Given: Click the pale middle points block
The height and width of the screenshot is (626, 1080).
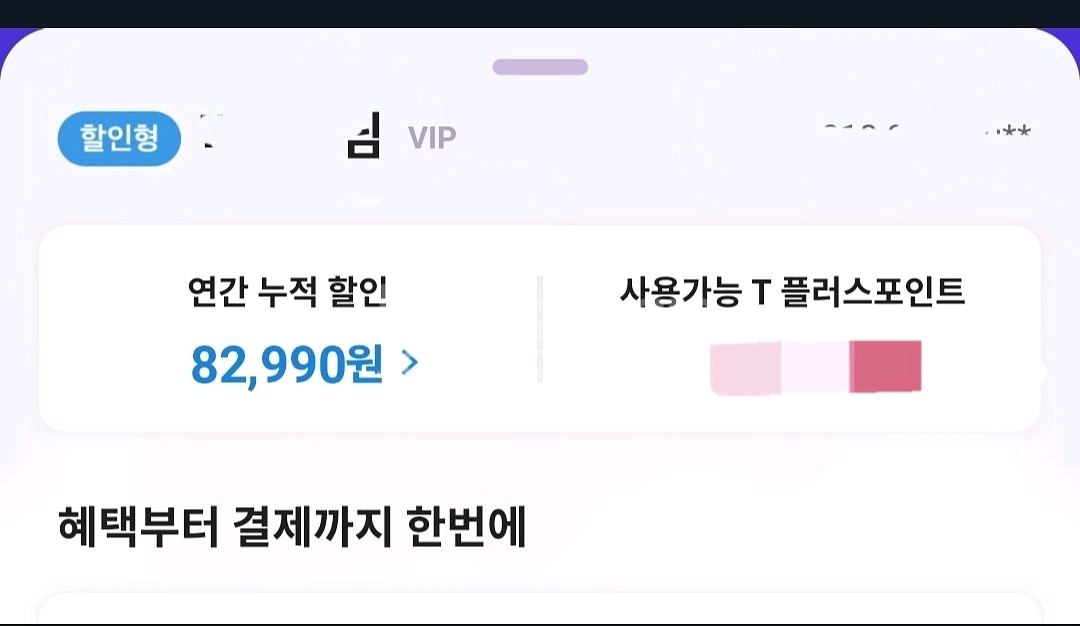Looking at the screenshot, I should click(815, 368).
